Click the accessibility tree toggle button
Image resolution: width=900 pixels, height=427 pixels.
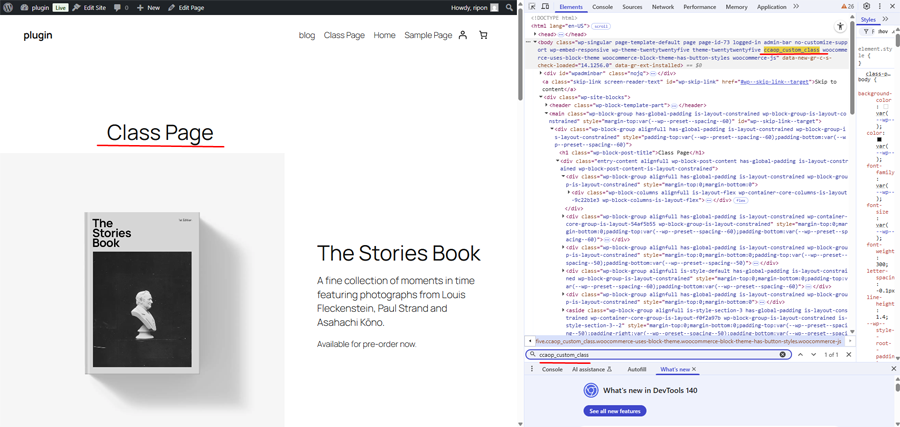click(x=840, y=26)
